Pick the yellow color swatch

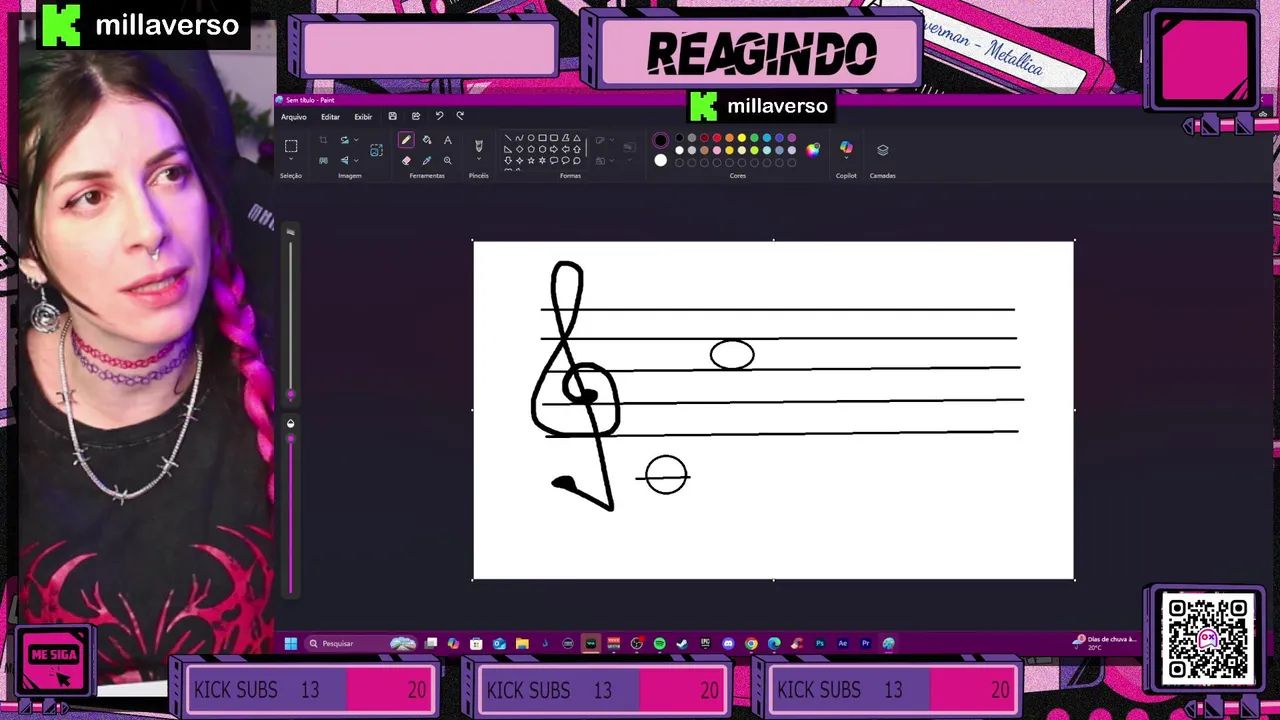point(742,138)
